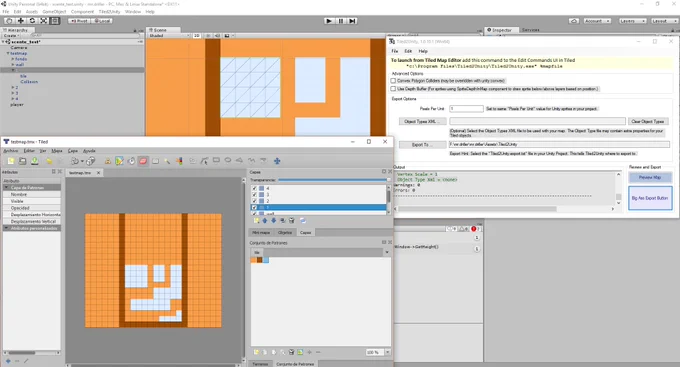
Task: Toggle Pivot handle mode button in Unity
Action: click(x=79, y=21)
